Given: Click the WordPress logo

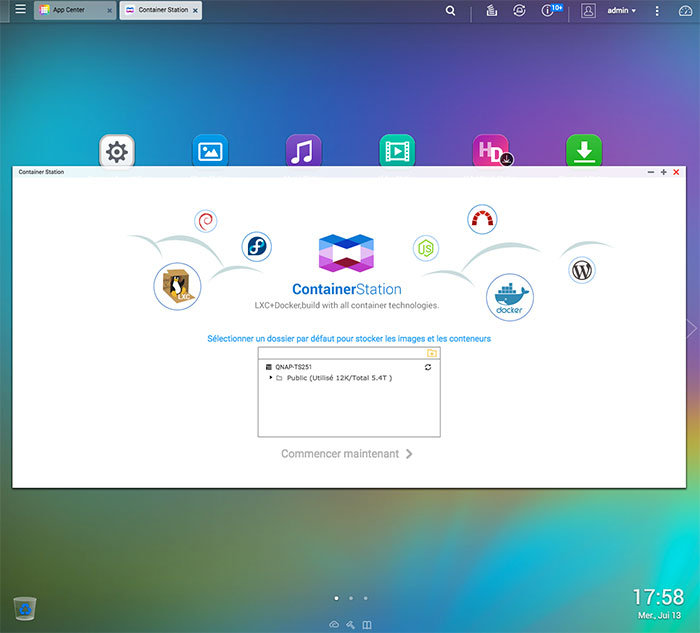Looking at the screenshot, I should pos(582,270).
